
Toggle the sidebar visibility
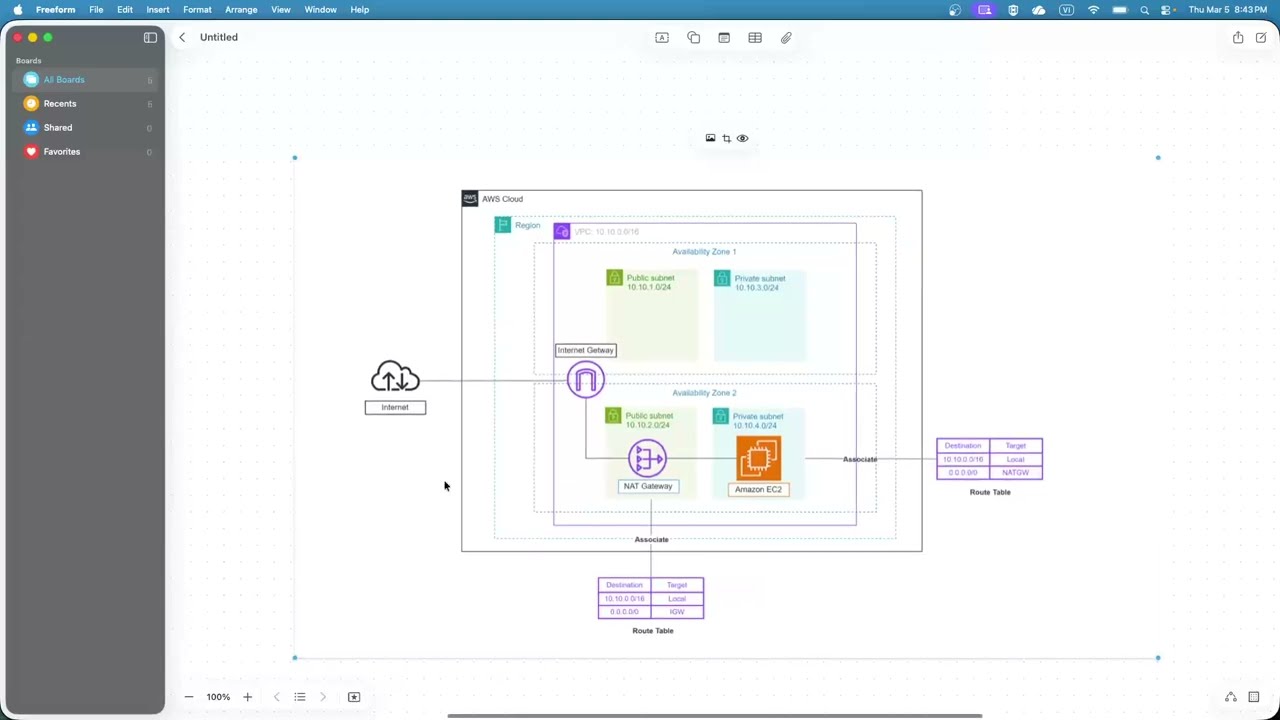tap(150, 37)
